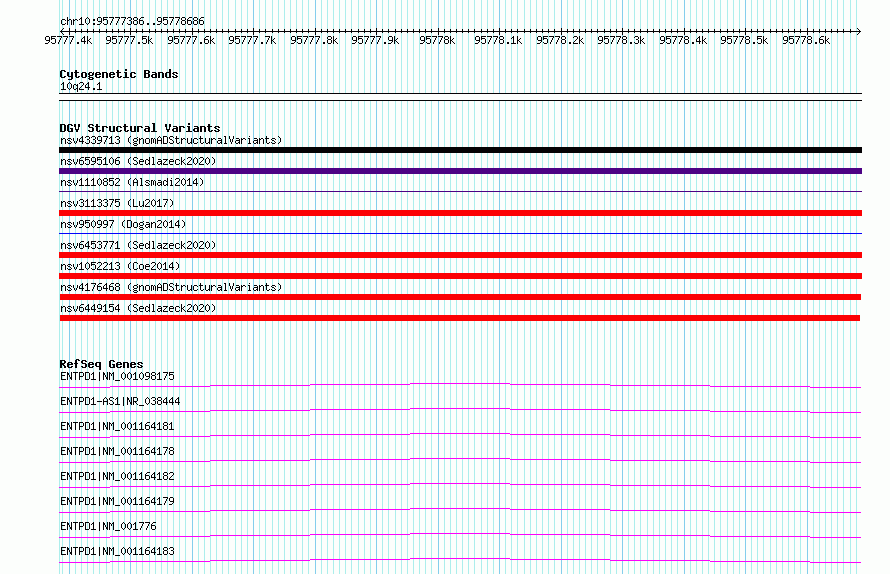
Task: Open variant nsv4176468 (gnomADStructuralVariants) label
Action: pos(171,287)
